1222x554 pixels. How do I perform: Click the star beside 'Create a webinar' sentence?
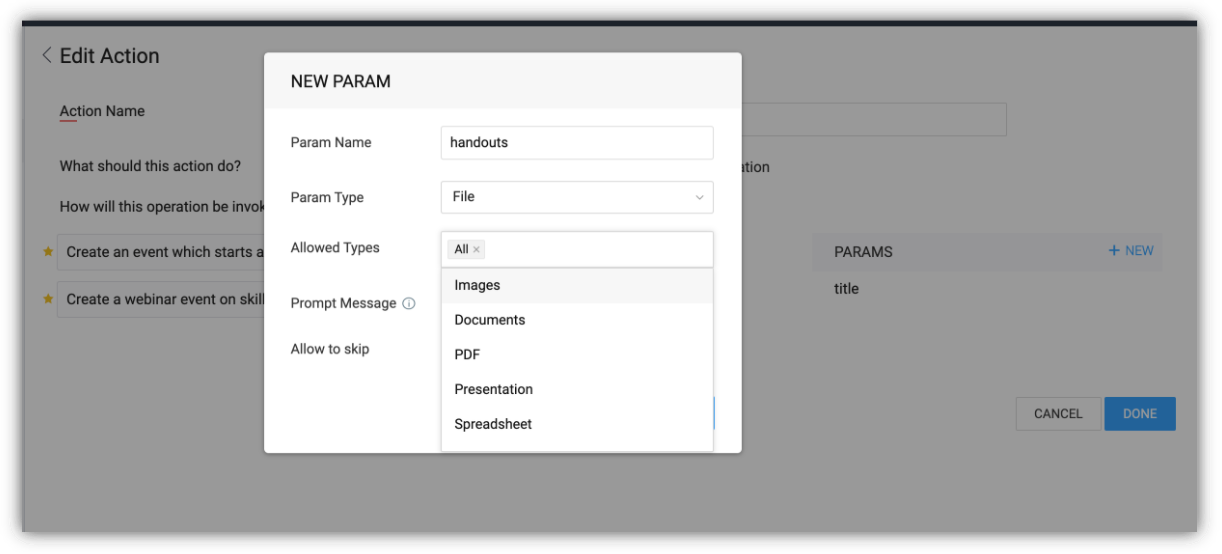(47, 299)
